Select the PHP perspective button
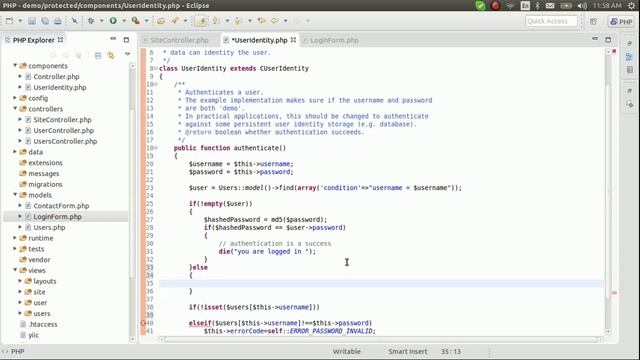This screenshot has height=360, width=640. coord(621,21)
